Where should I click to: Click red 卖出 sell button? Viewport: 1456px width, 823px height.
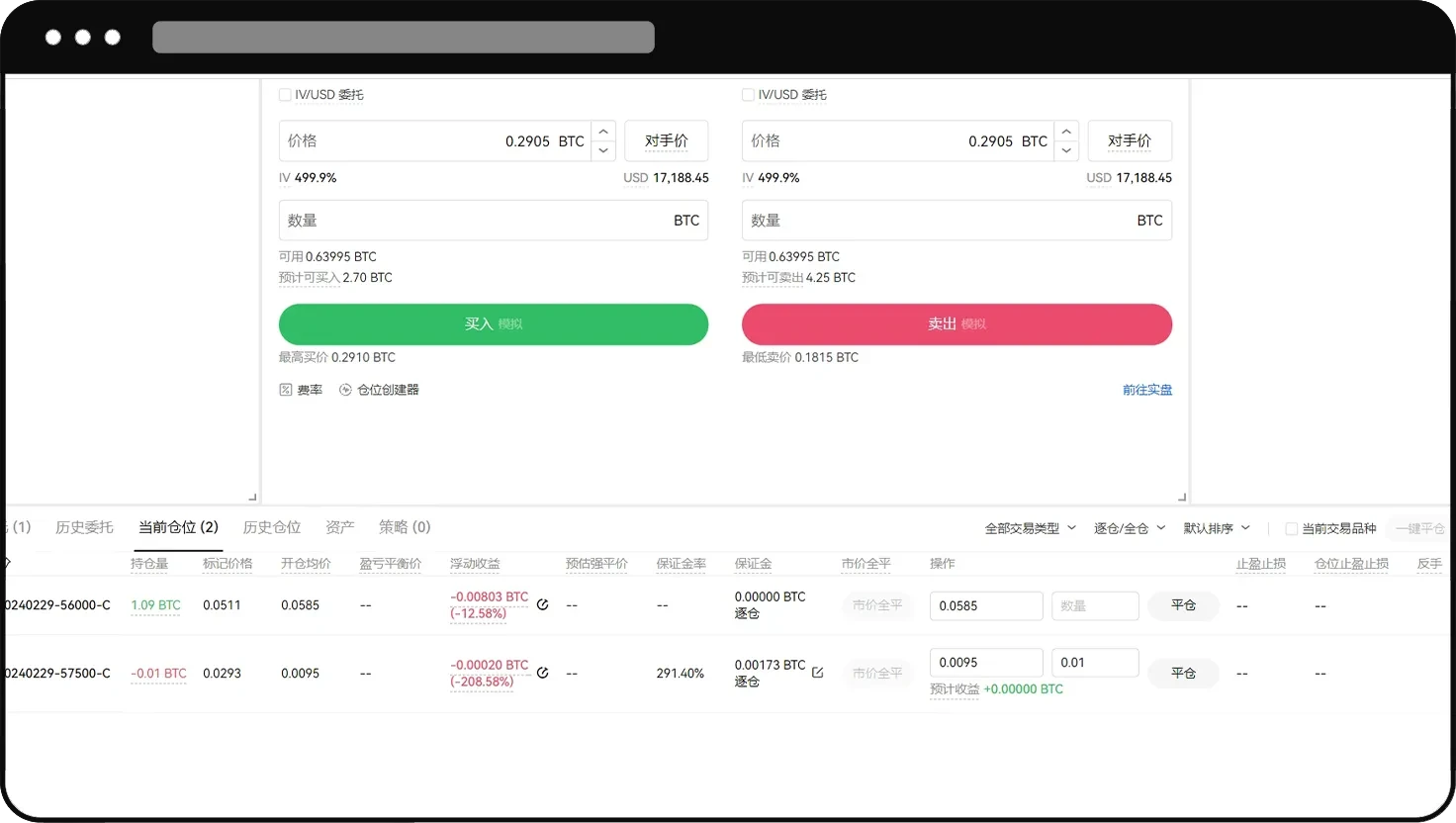pyautogui.click(x=956, y=324)
